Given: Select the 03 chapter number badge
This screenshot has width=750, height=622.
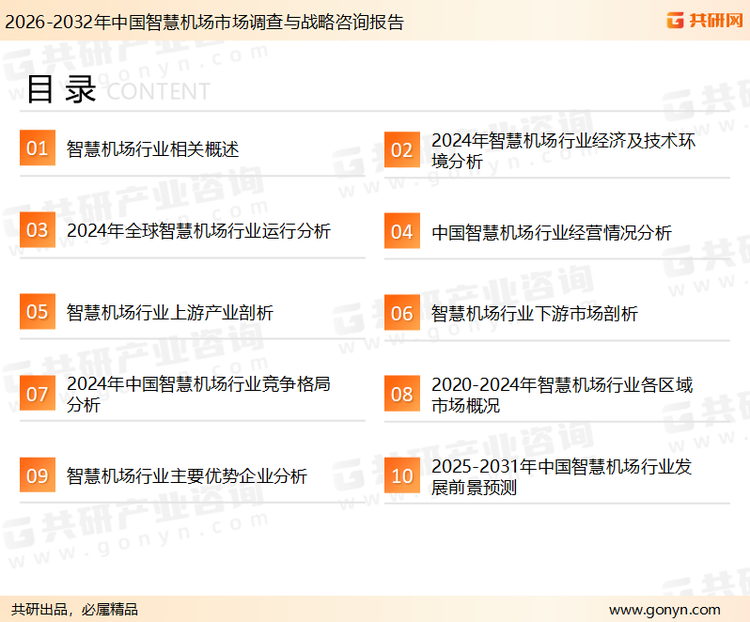Looking at the screenshot, I should pyautogui.click(x=37, y=231).
